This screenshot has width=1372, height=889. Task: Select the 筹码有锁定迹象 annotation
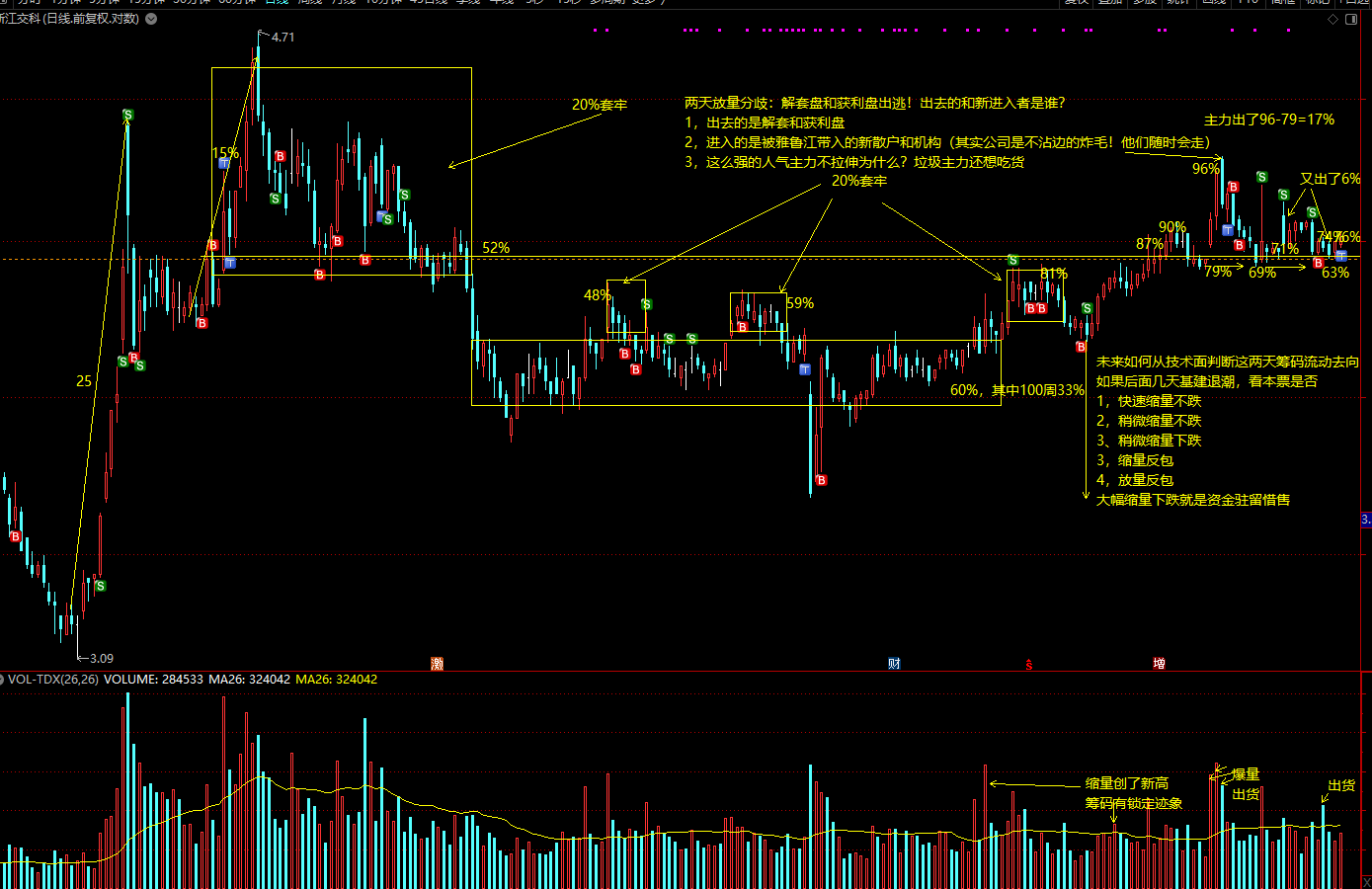pyautogui.click(x=1134, y=803)
